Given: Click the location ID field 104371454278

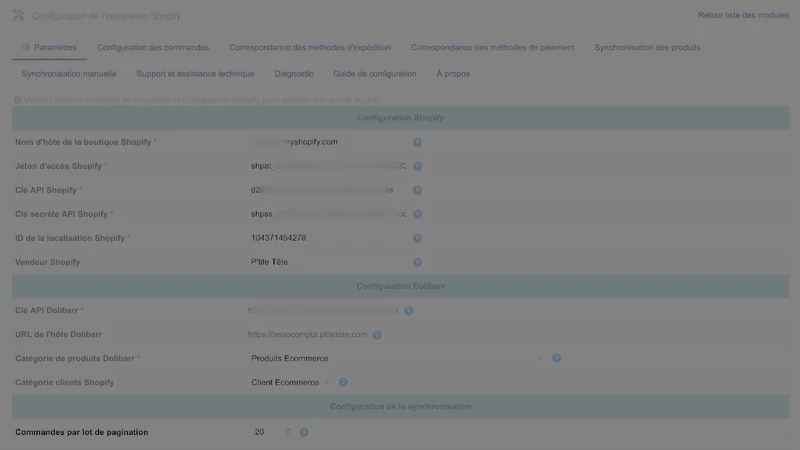Looking at the screenshot, I should point(328,238).
